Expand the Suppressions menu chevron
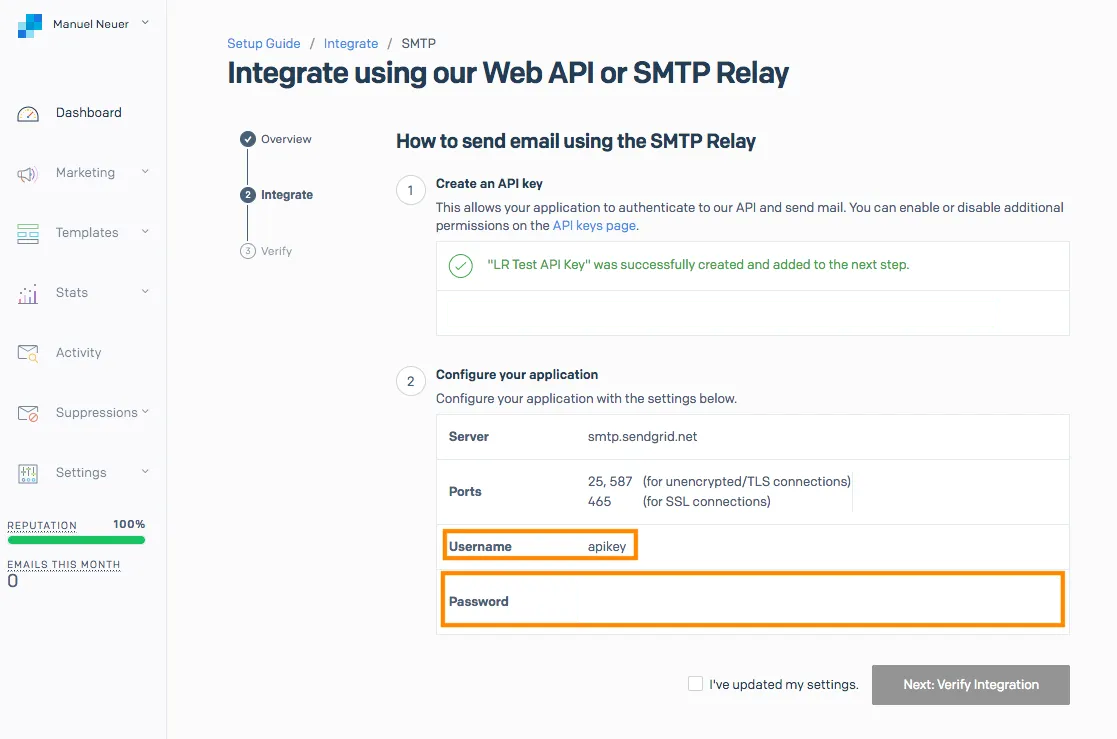Screen dimensions: 1117x739 (x=145, y=411)
